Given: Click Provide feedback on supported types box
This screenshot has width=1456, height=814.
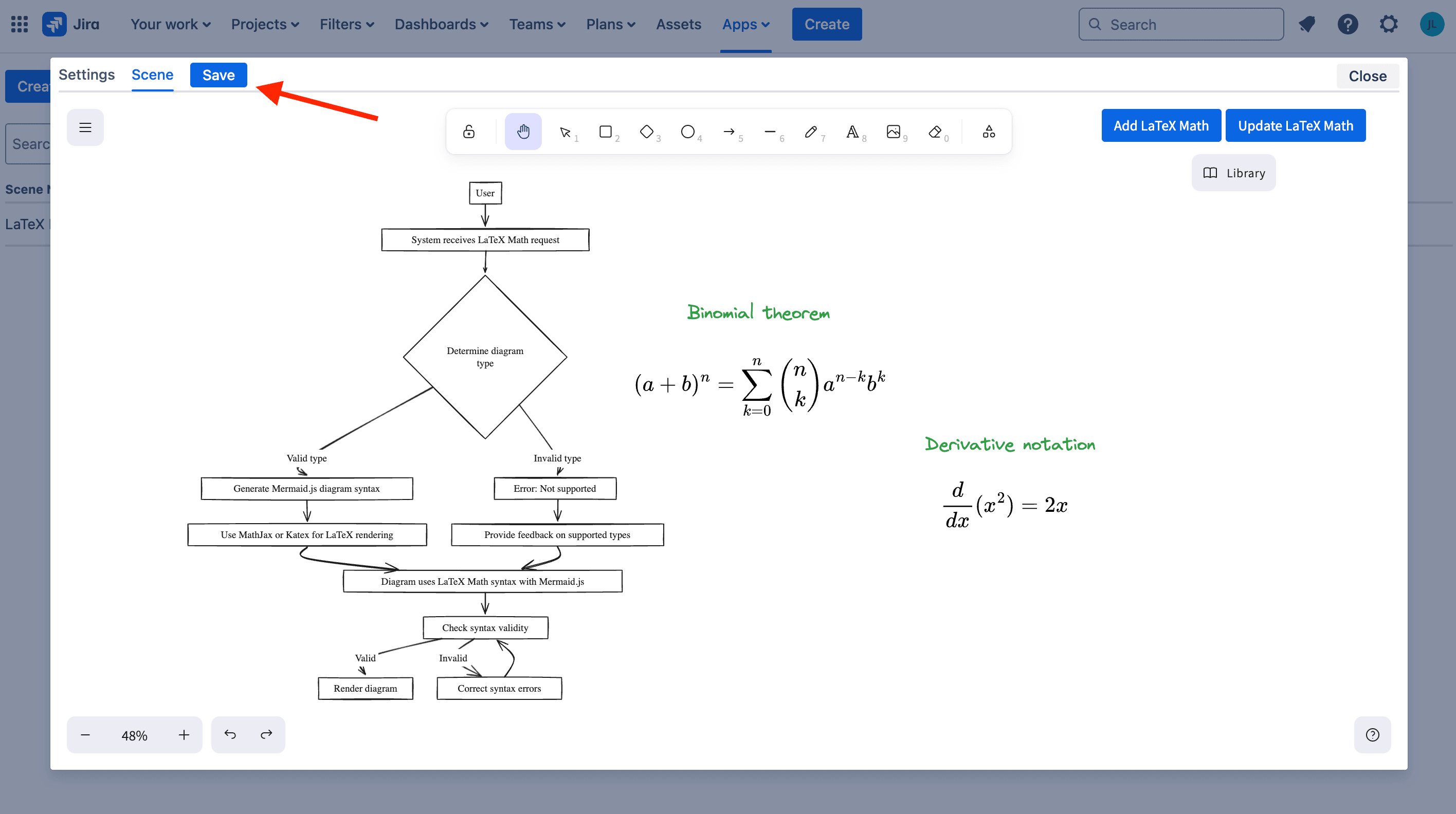Looking at the screenshot, I should (557, 535).
